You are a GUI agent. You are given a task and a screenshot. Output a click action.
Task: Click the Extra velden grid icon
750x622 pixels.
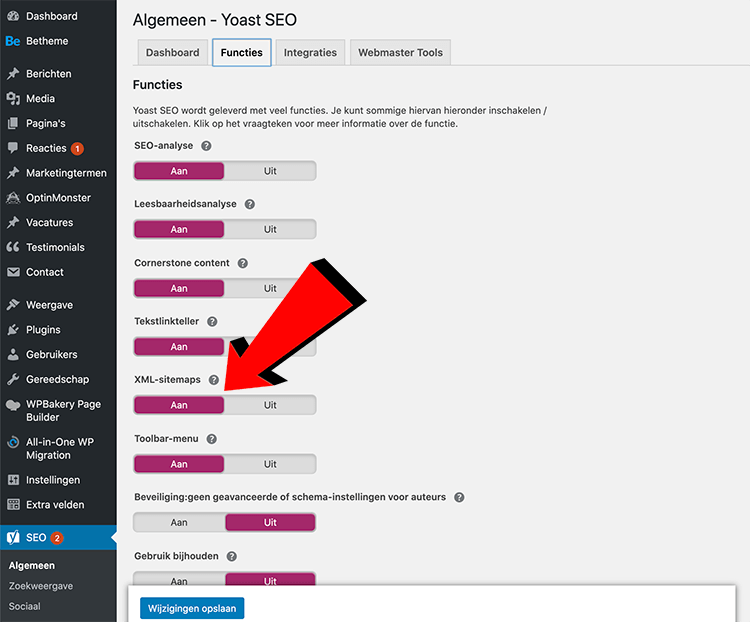click(13, 504)
